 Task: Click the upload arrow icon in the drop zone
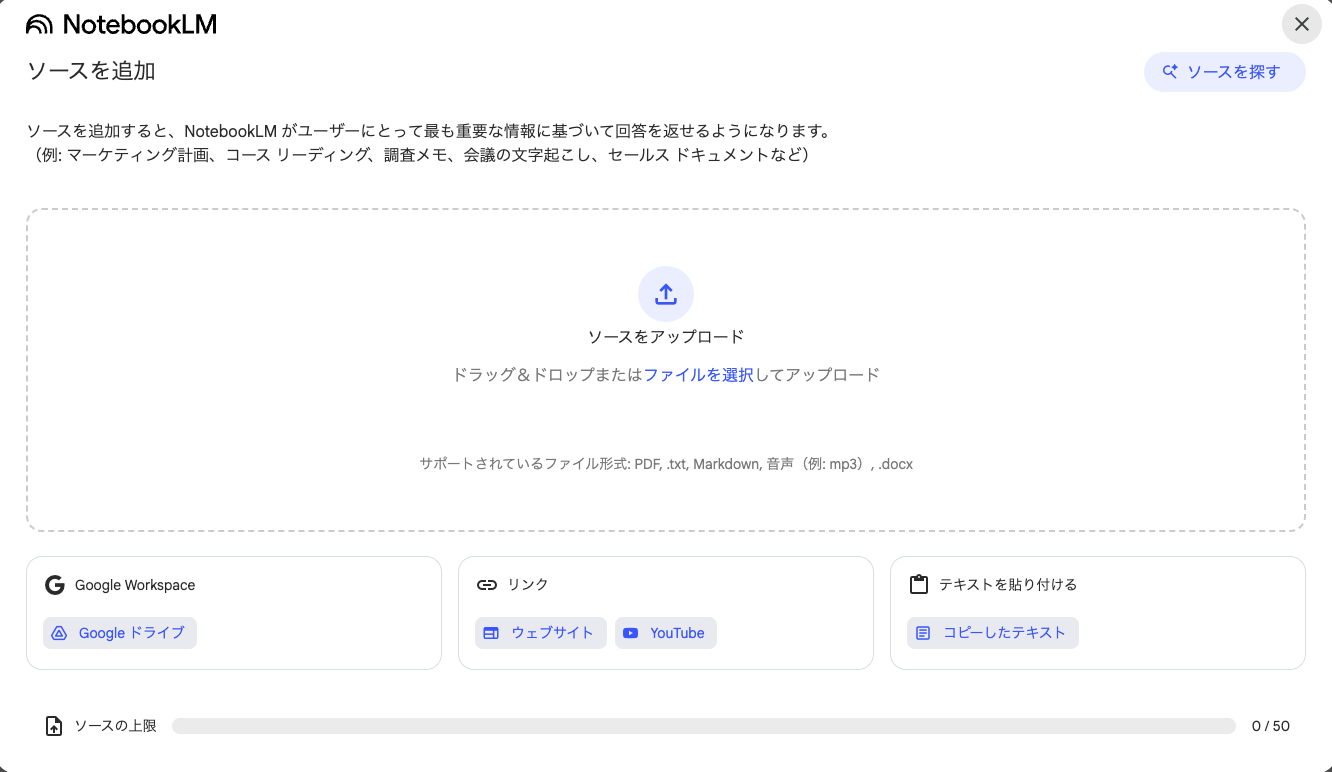[x=665, y=293]
